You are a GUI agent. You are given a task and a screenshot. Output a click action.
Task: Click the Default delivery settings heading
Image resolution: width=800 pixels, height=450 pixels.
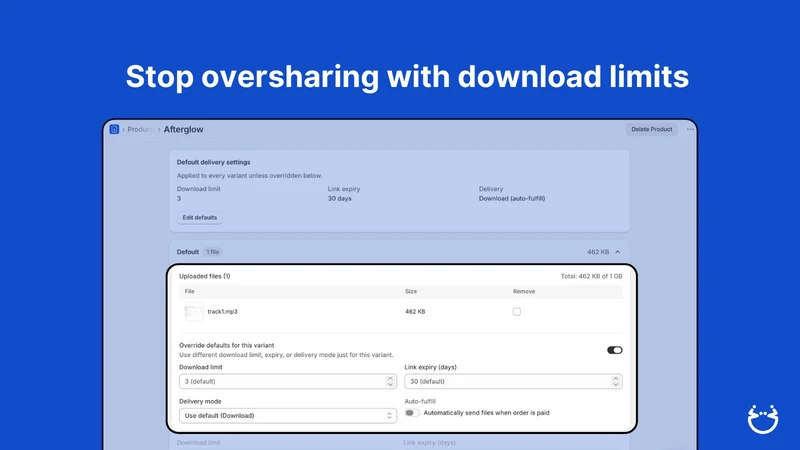point(213,162)
